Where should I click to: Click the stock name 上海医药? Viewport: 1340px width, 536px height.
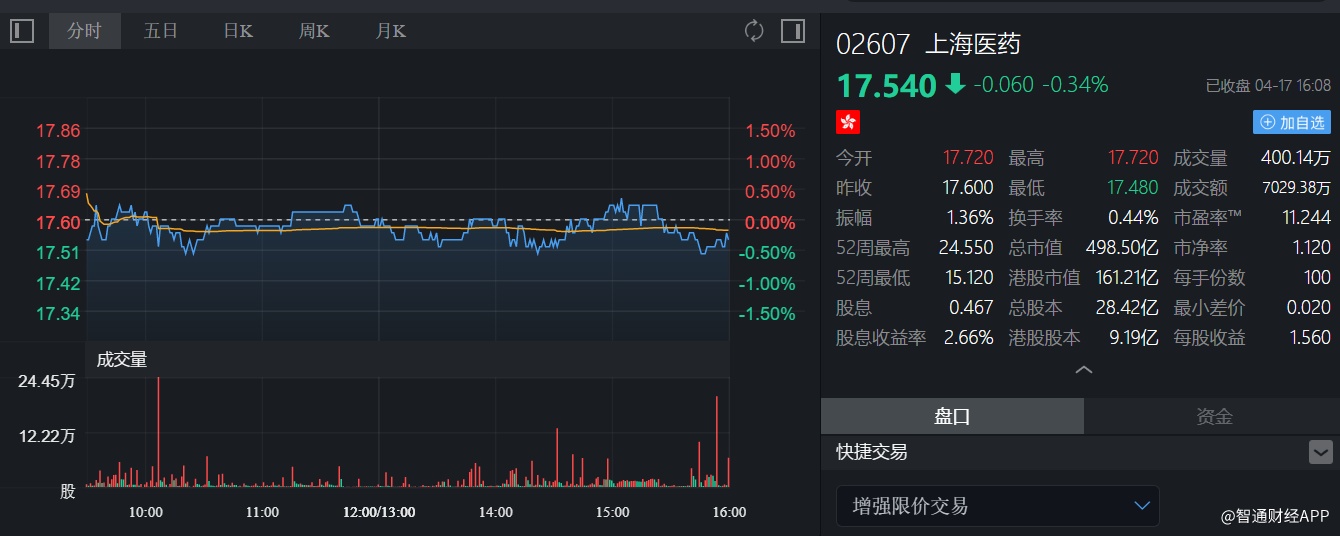click(972, 44)
